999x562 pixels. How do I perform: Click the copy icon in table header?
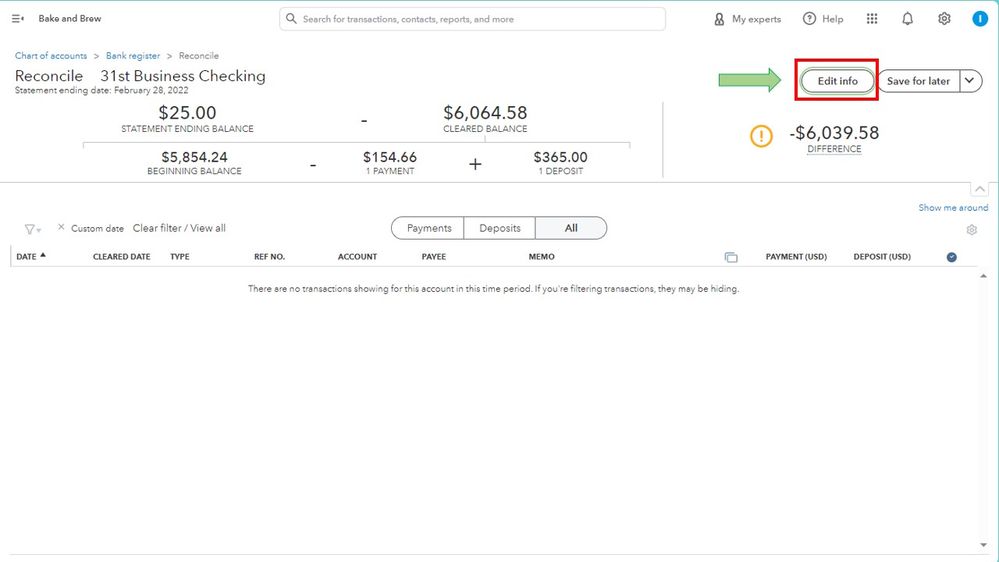tap(731, 257)
